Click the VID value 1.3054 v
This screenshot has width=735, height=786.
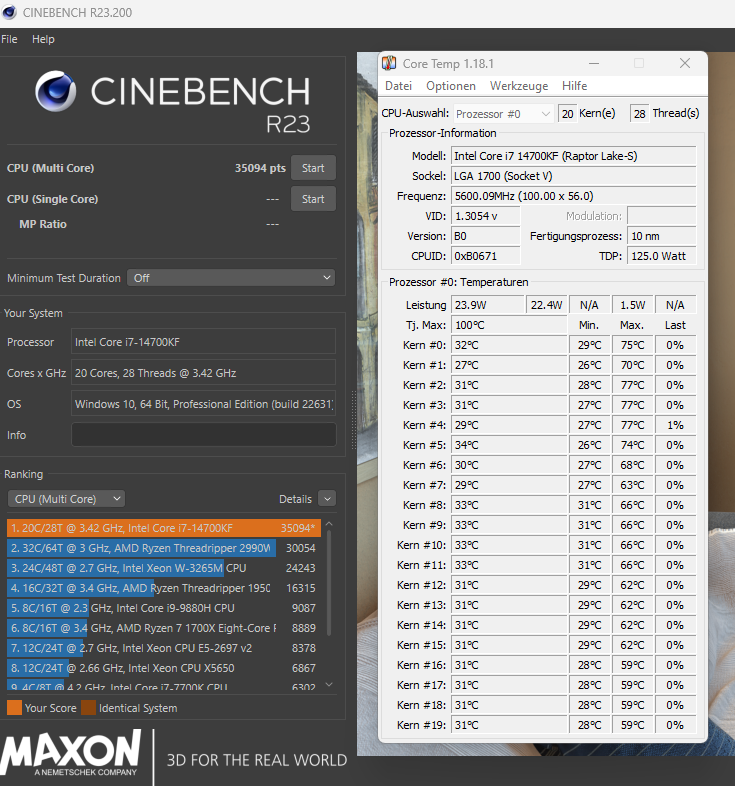tap(485, 216)
